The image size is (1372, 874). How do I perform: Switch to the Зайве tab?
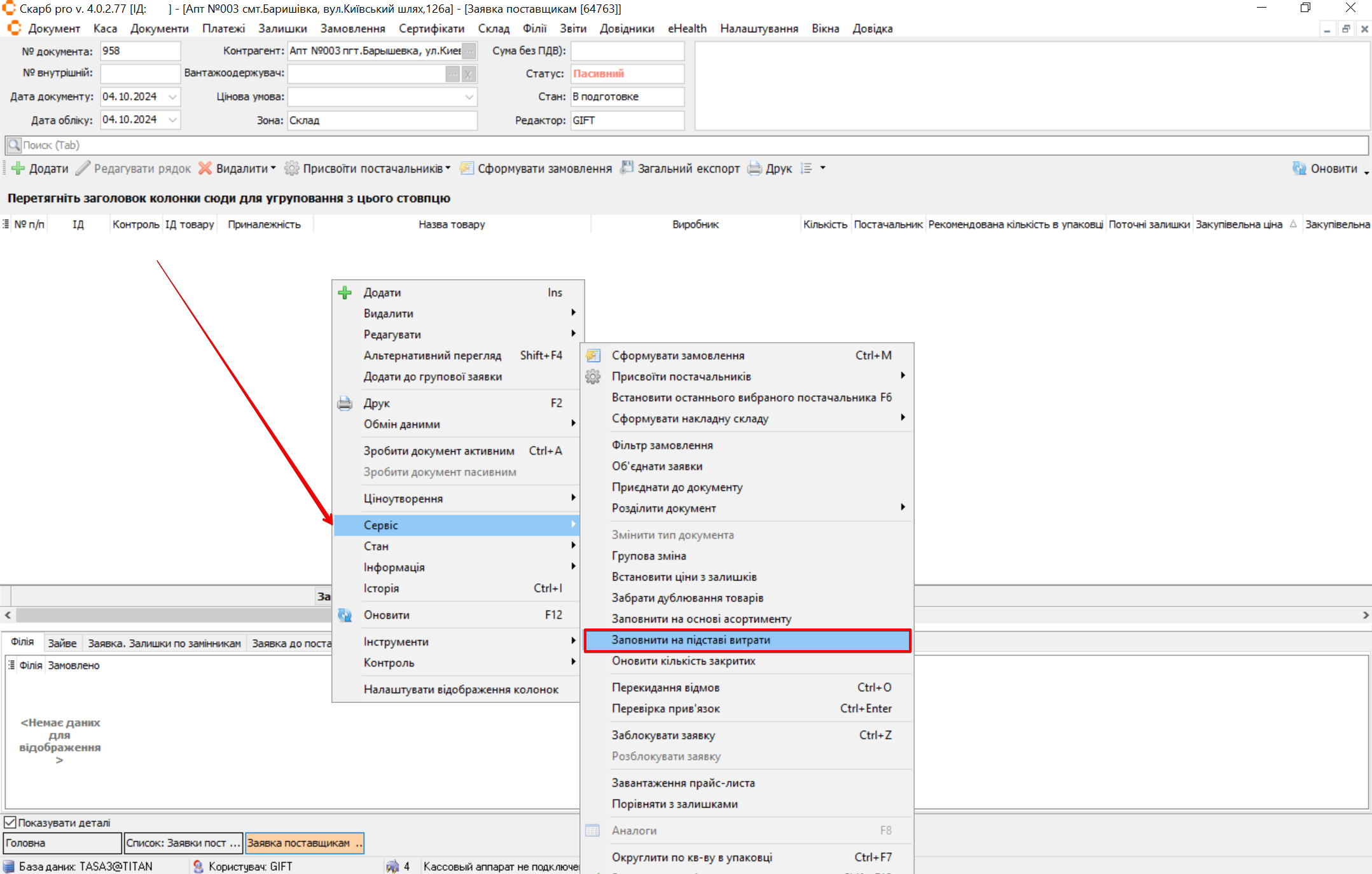[62, 643]
